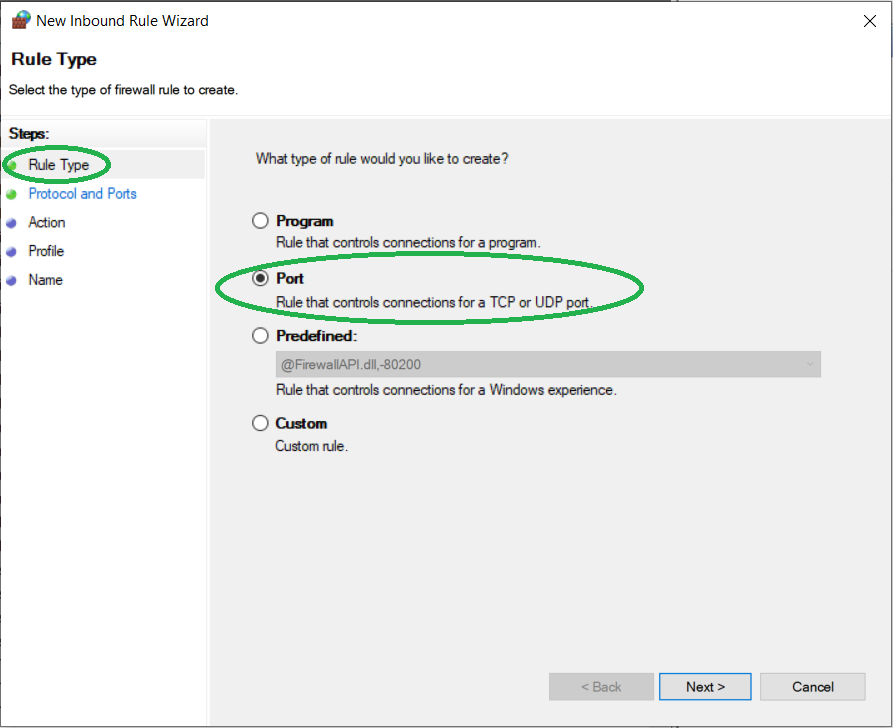The image size is (893, 728).
Task: Open the predefined rules dropdown arrow
Action: (808, 365)
